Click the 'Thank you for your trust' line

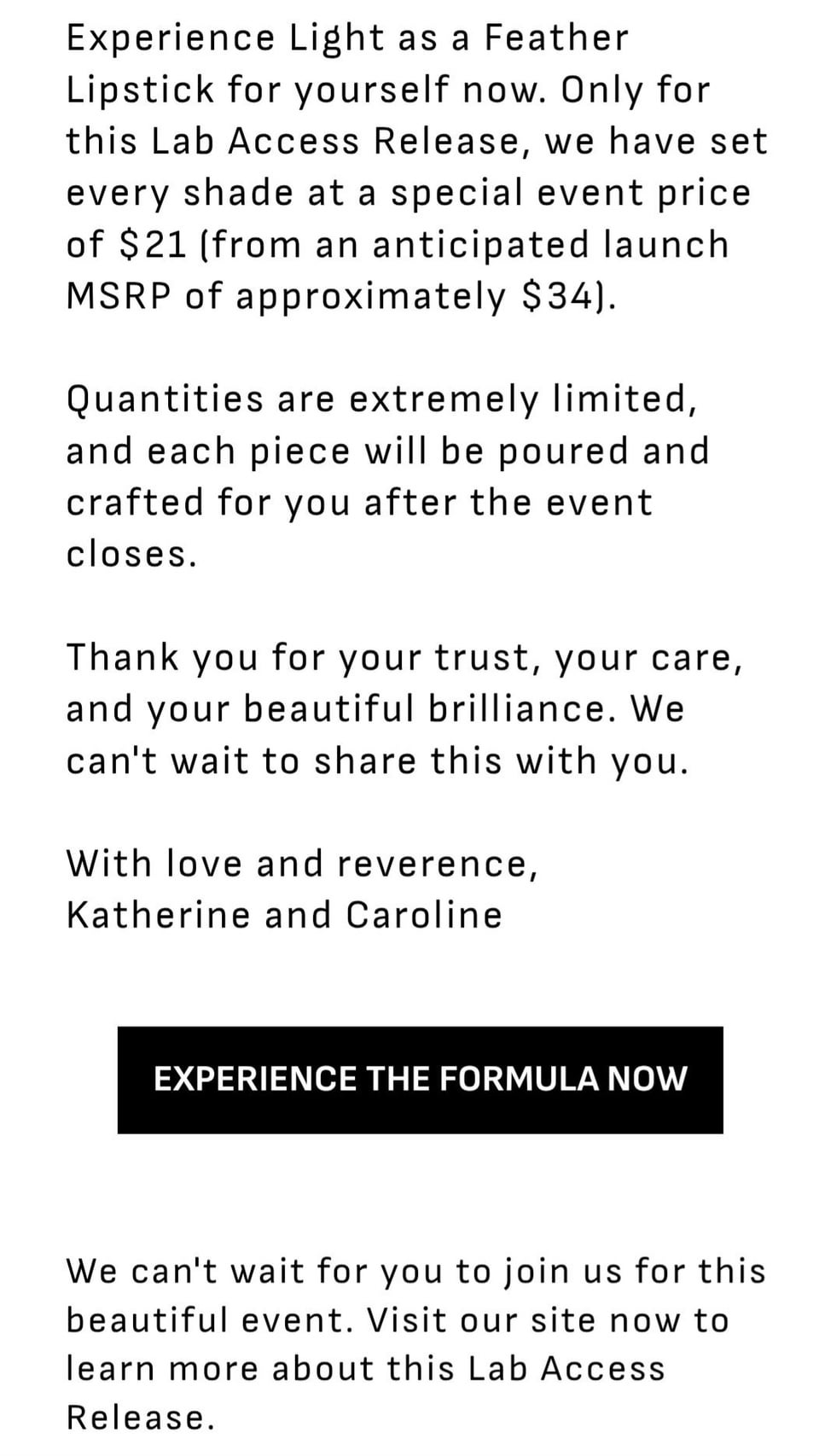404,658
